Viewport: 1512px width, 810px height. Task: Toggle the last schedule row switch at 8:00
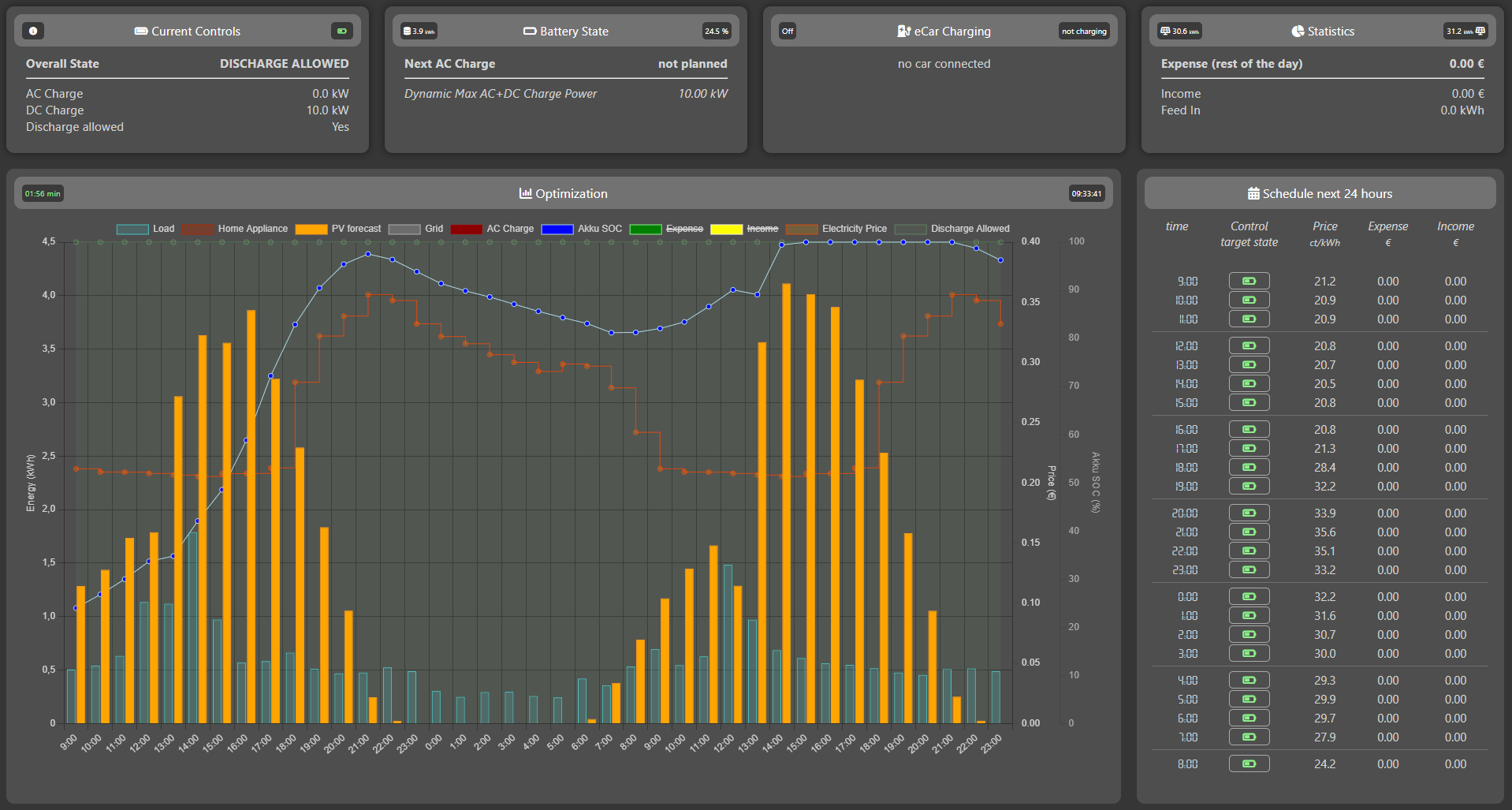pyautogui.click(x=1249, y=763)
